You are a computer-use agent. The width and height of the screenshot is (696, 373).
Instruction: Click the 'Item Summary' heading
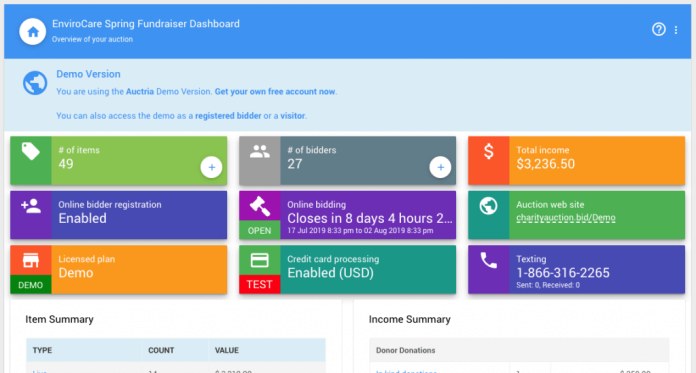coord(59,320)
